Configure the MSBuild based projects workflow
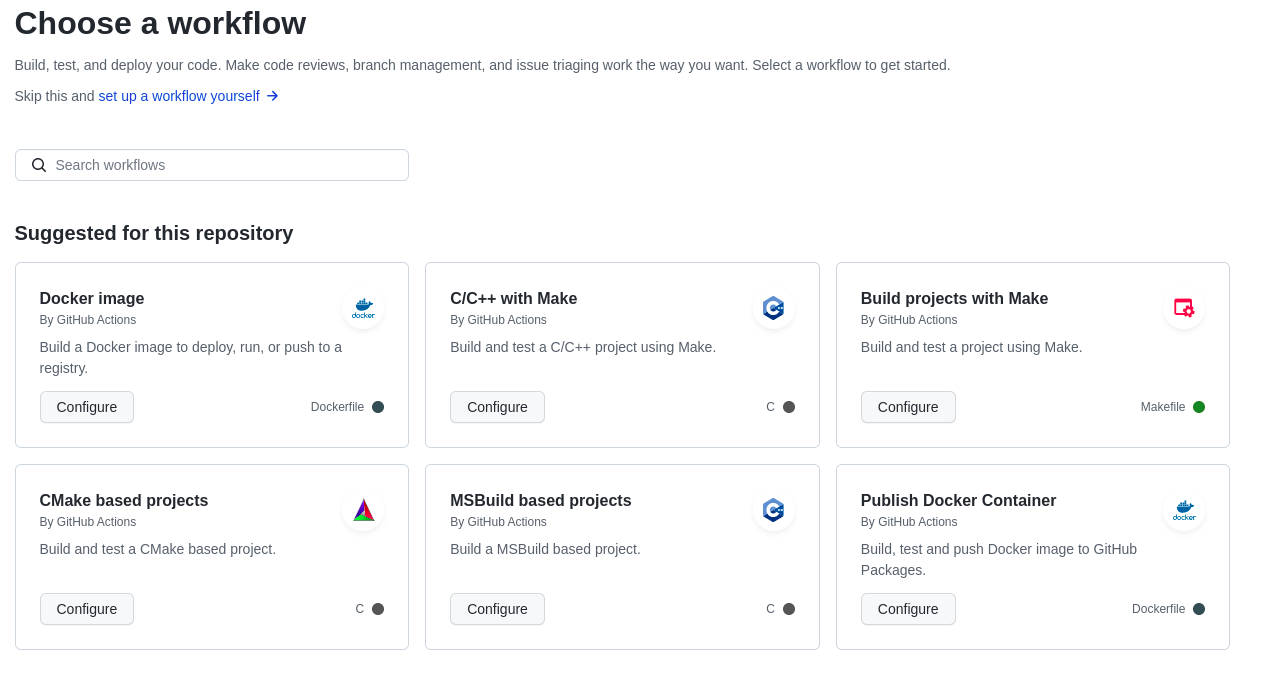1262x678 pixels. (497, 609)
